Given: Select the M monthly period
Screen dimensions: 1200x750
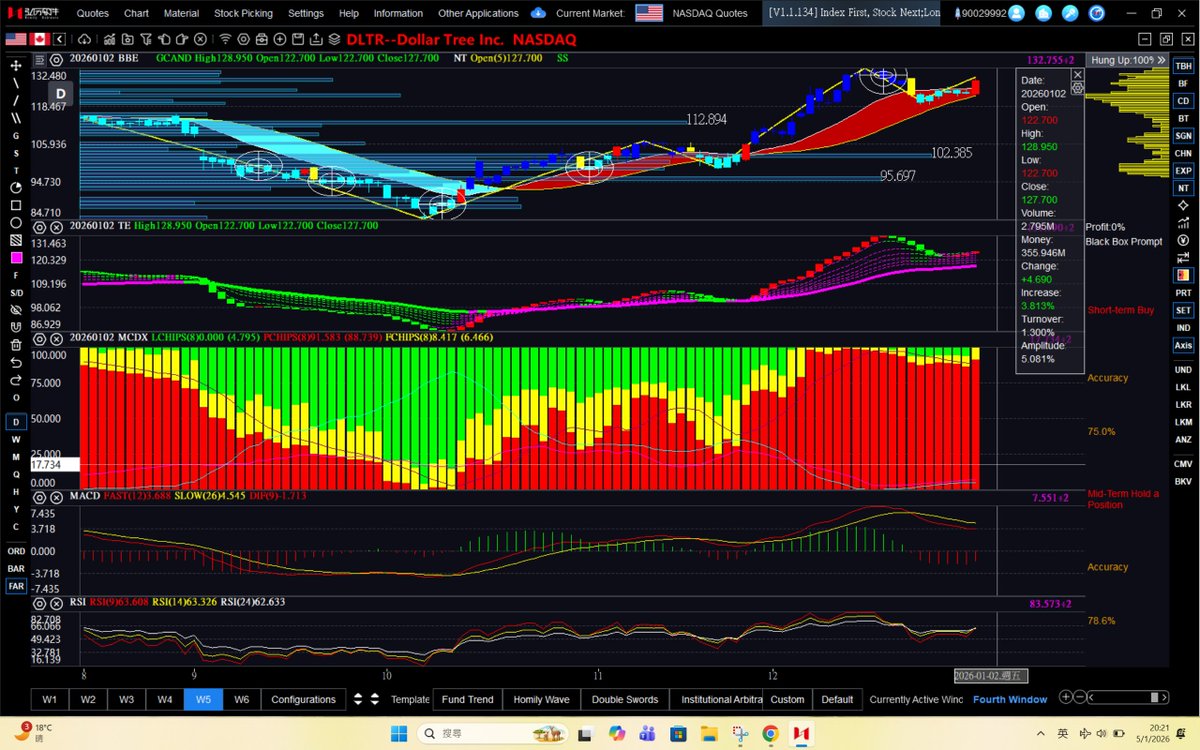Looking at the screenshot, I should (x=15, y=457).
